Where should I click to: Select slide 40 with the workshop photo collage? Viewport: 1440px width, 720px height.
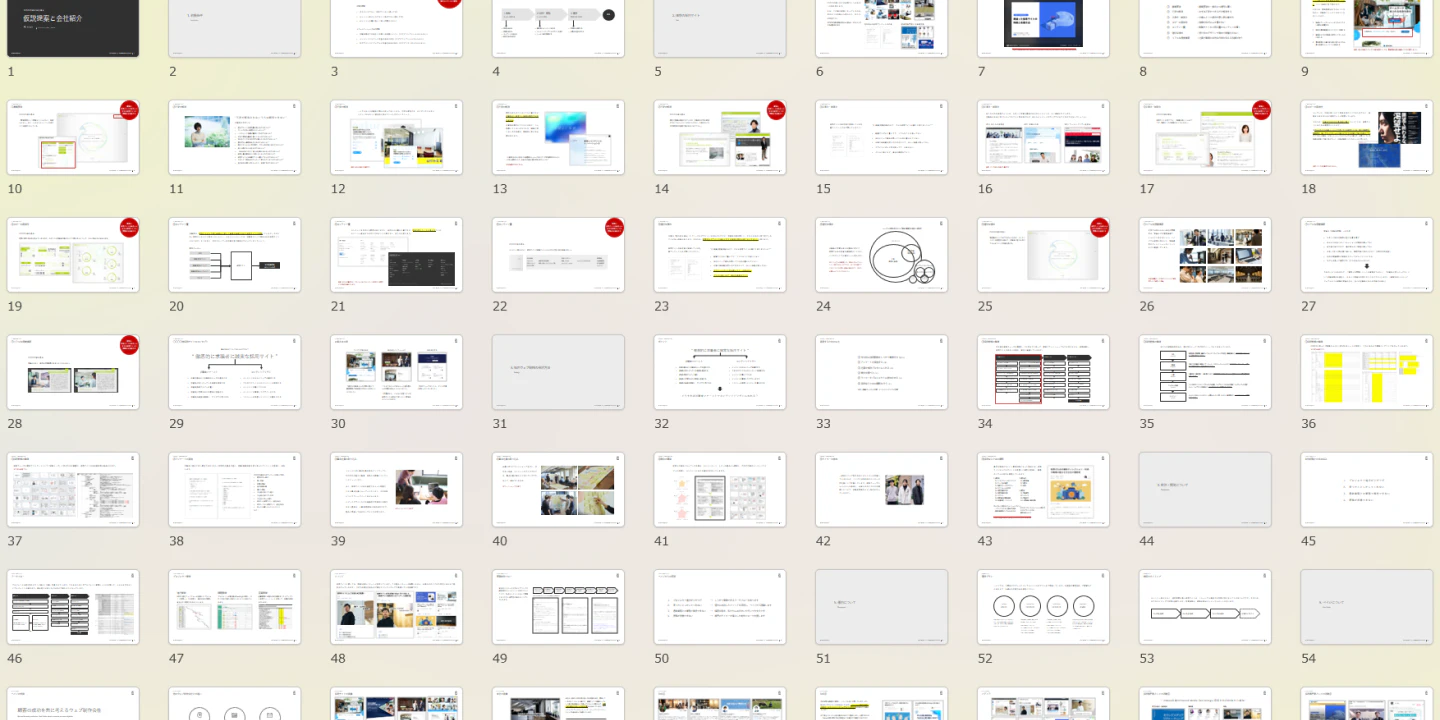[558, 490]
